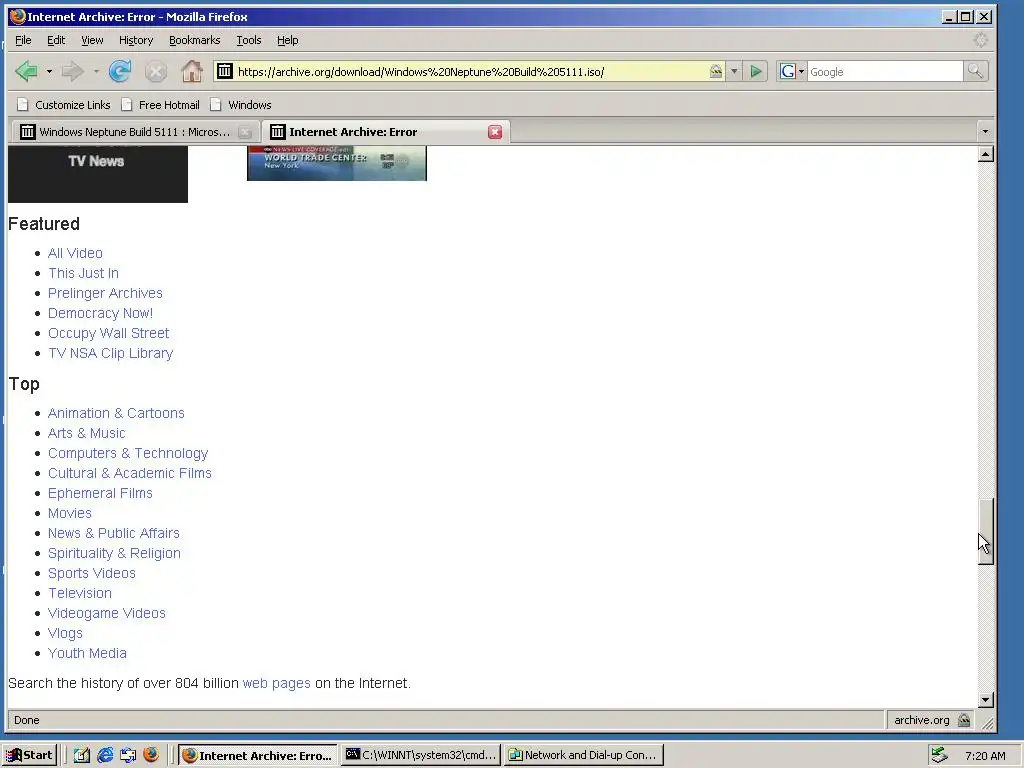Switch to Network and Dial-up Connections taskbar button
This screenshot has width=1024, height=768.
coord(584,755)
